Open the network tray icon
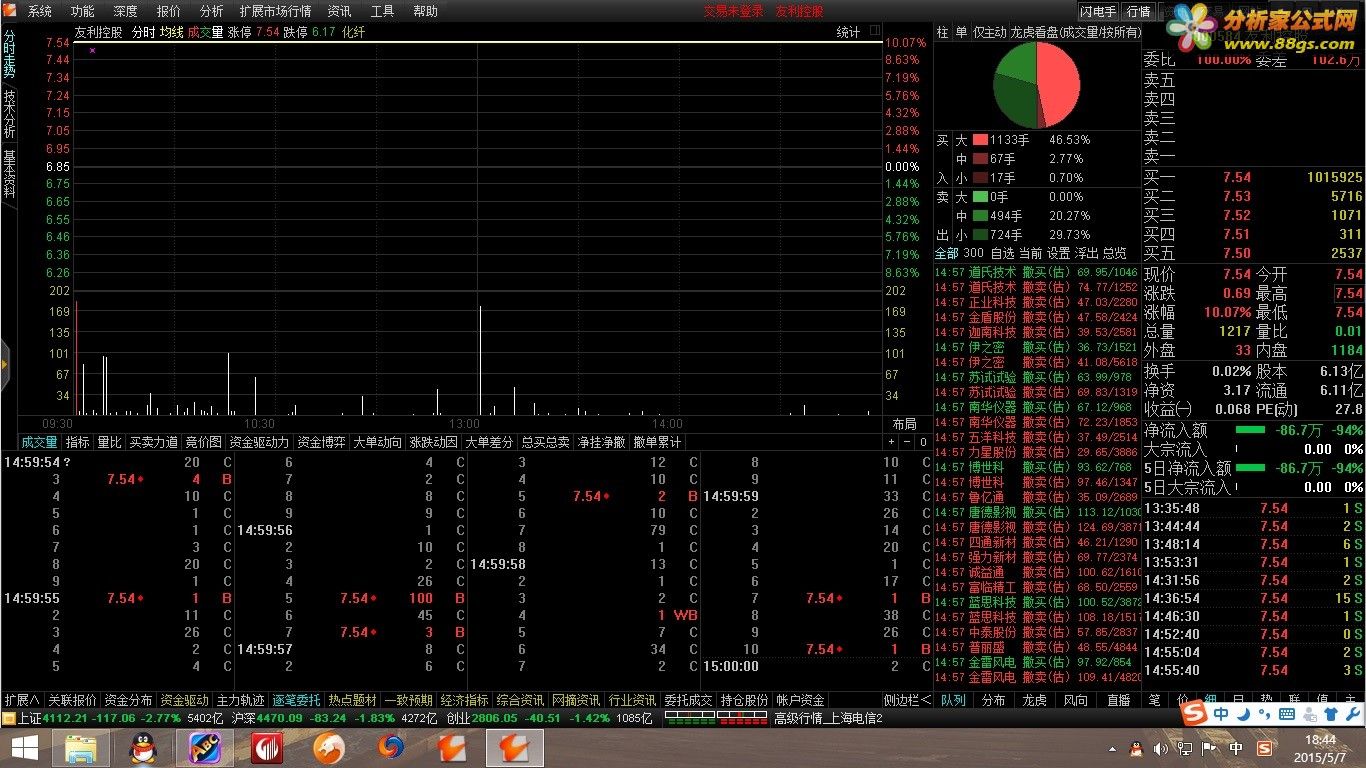This screenshot has width=1366, height=768. click(1186, 748)
